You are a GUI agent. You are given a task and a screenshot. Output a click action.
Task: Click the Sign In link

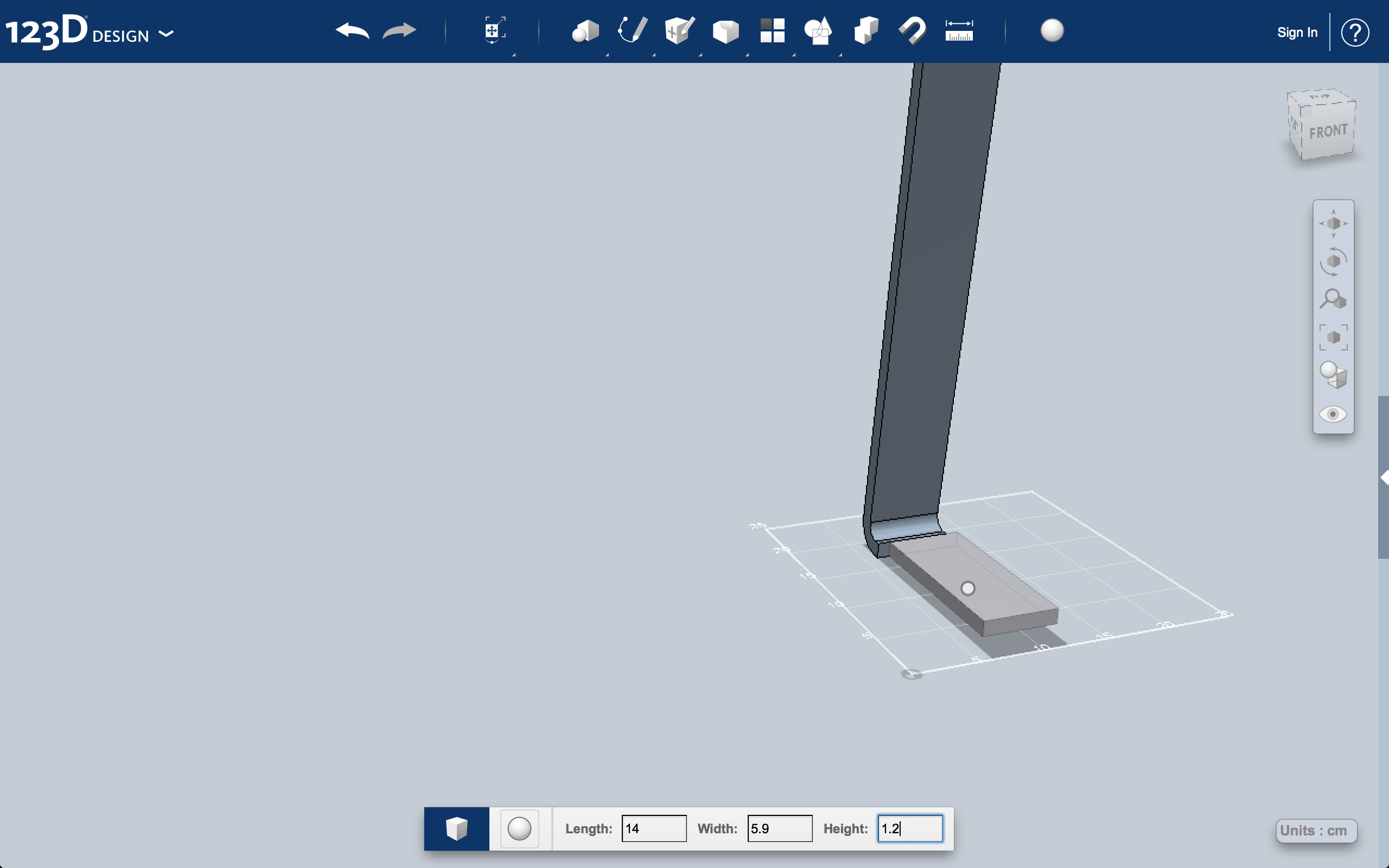pyautogui.click(x=1297, y=32)
